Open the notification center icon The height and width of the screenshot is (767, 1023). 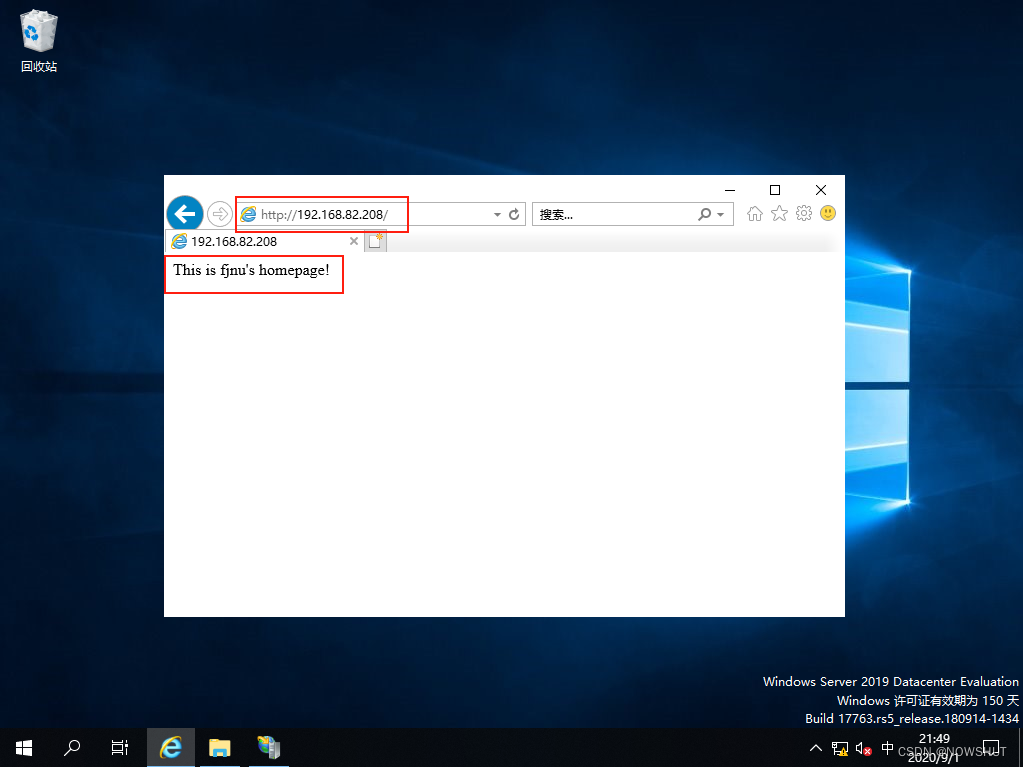point(990,747)
